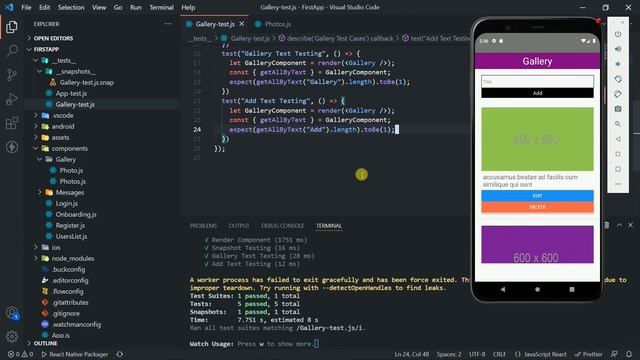
Task: Open Login.js in the explorer
Action: coord(67,203)
